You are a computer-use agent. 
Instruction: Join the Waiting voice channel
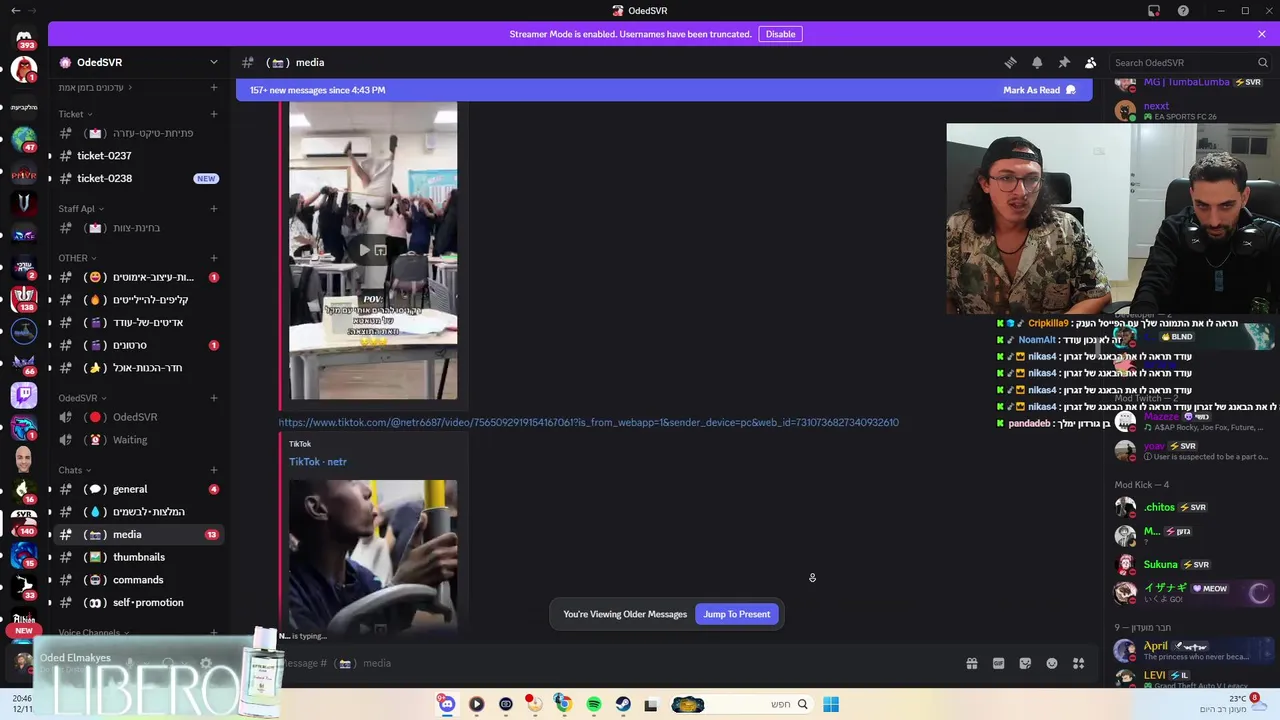[x=138, y=440]
